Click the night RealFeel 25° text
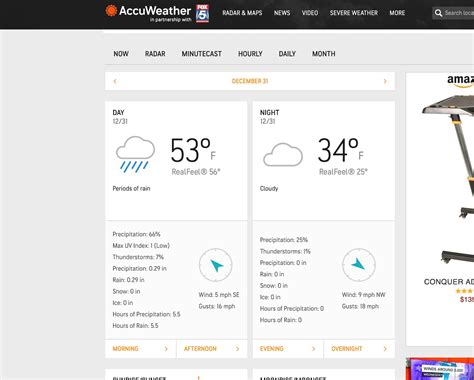The height and width of the screenshot is (380, 474). [x=343, y=172]
